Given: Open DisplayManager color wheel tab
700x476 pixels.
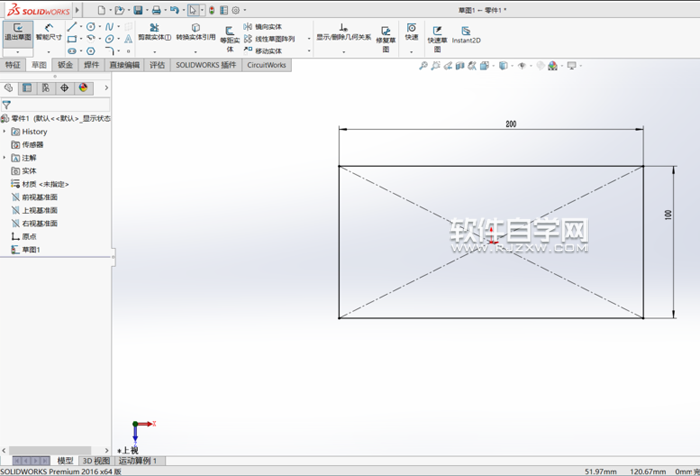Looking at the screenshot, I should click(83, 88).
